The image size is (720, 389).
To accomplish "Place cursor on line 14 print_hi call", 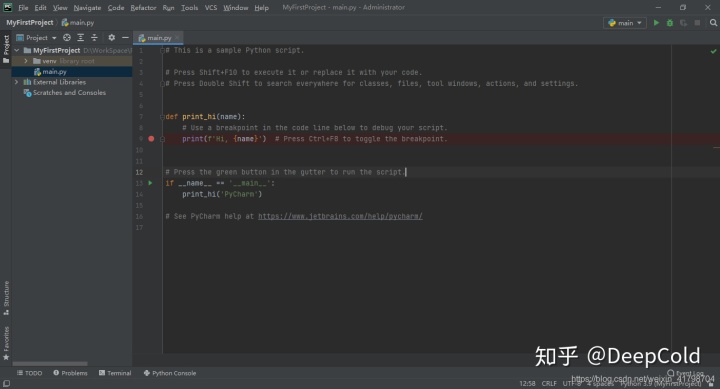I will tap(222, 194).
